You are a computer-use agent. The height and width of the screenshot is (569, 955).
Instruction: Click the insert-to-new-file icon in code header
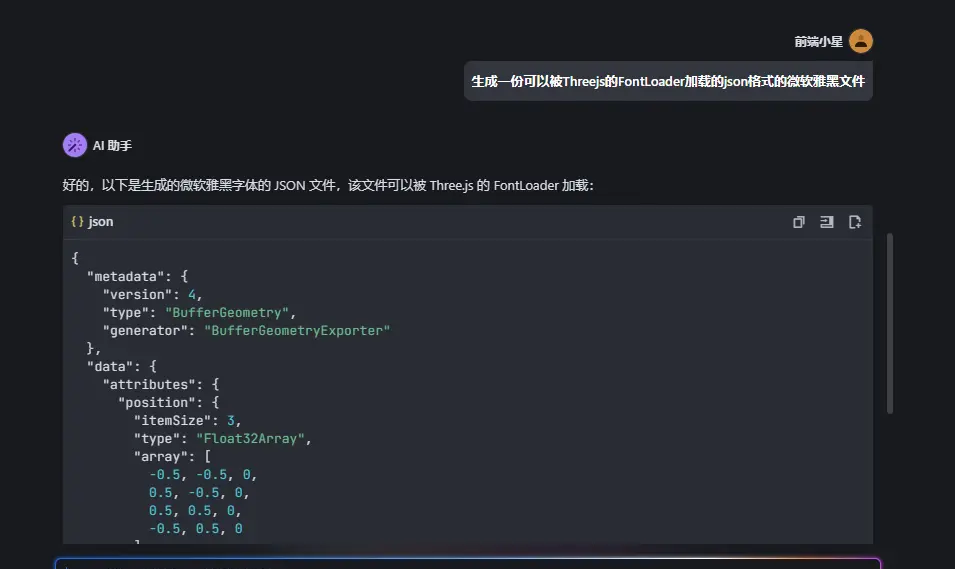tap(855, 222)
